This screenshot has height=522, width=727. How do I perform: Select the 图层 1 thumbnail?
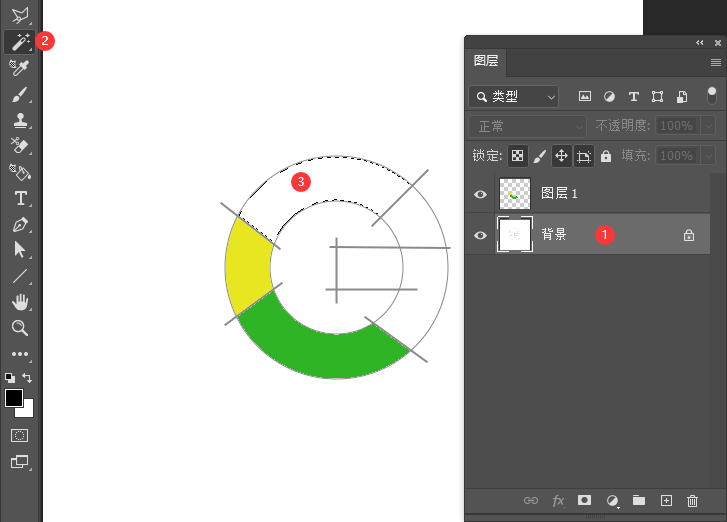pos(515,193)
